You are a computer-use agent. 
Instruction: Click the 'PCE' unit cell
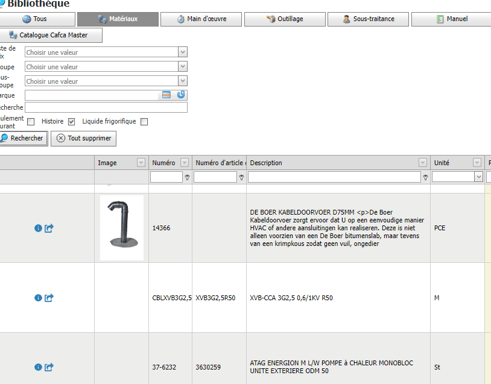(x=439, y=228)
